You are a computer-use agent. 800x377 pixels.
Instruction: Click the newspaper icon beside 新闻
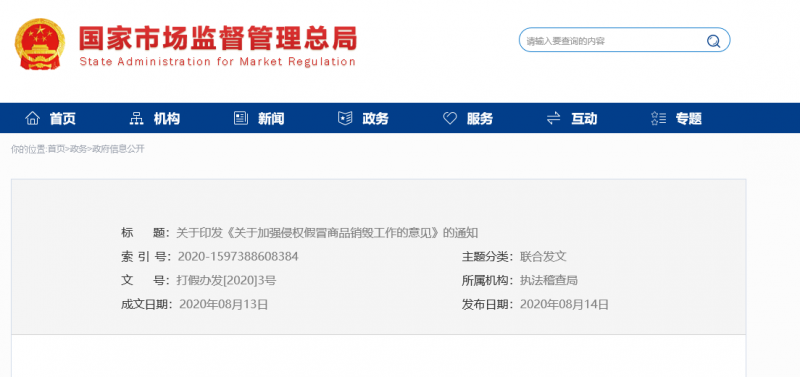(x=241, y=118)
